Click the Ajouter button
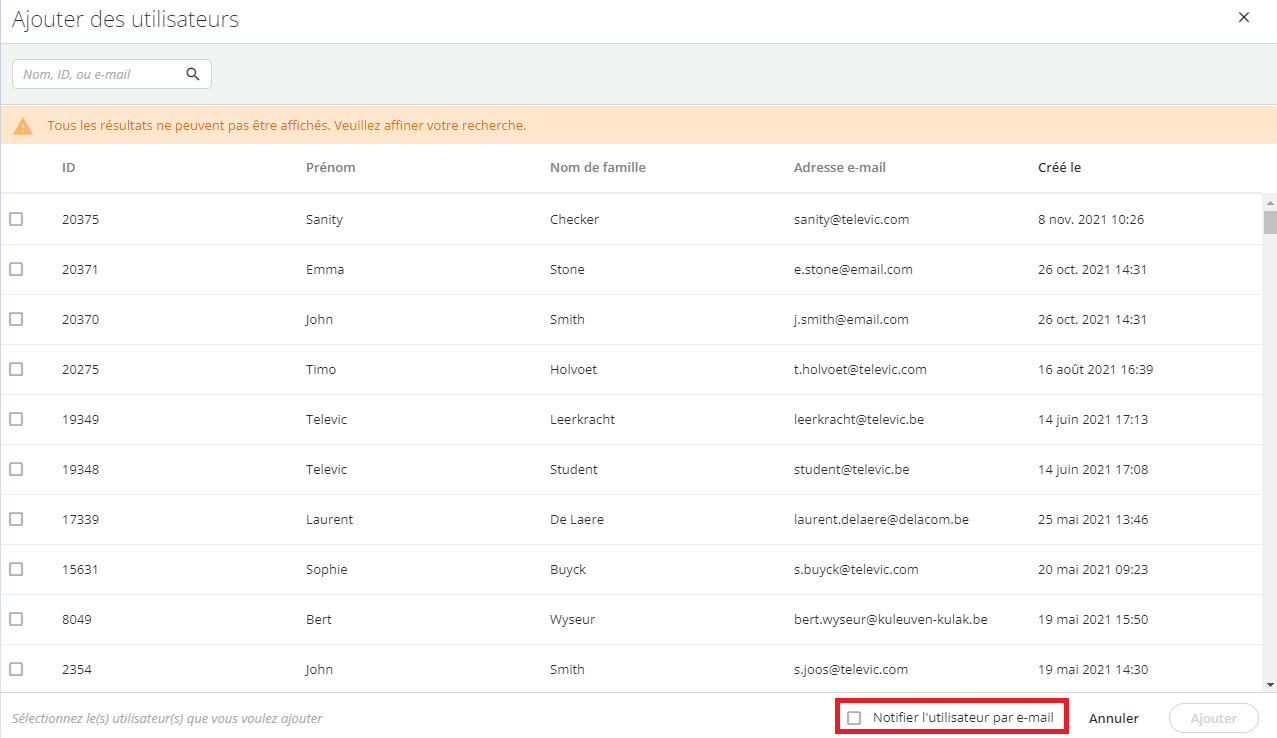This screenshot has width=1277, height=738. coord(1214,718)
